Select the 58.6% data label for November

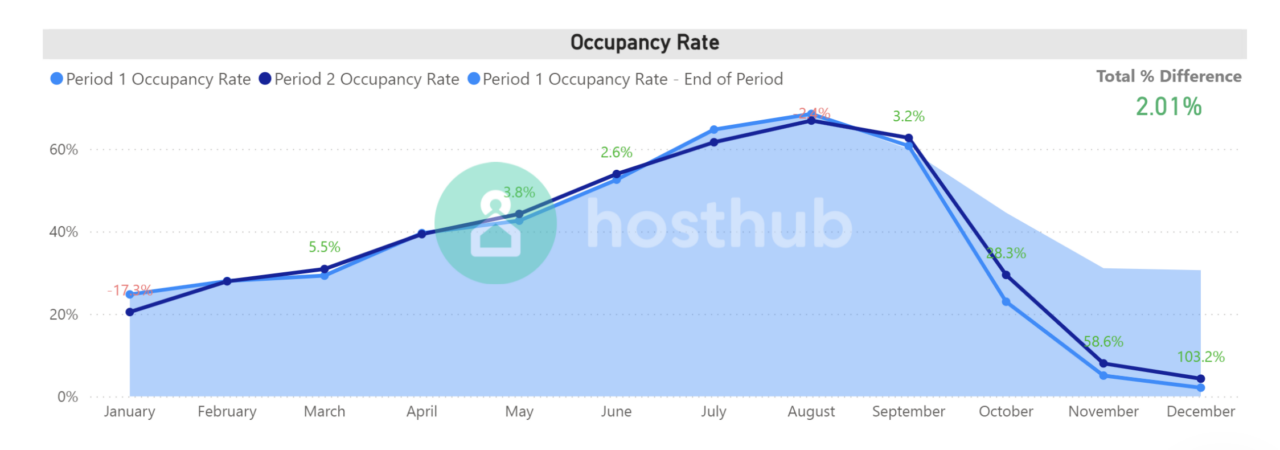point(1103,341)
